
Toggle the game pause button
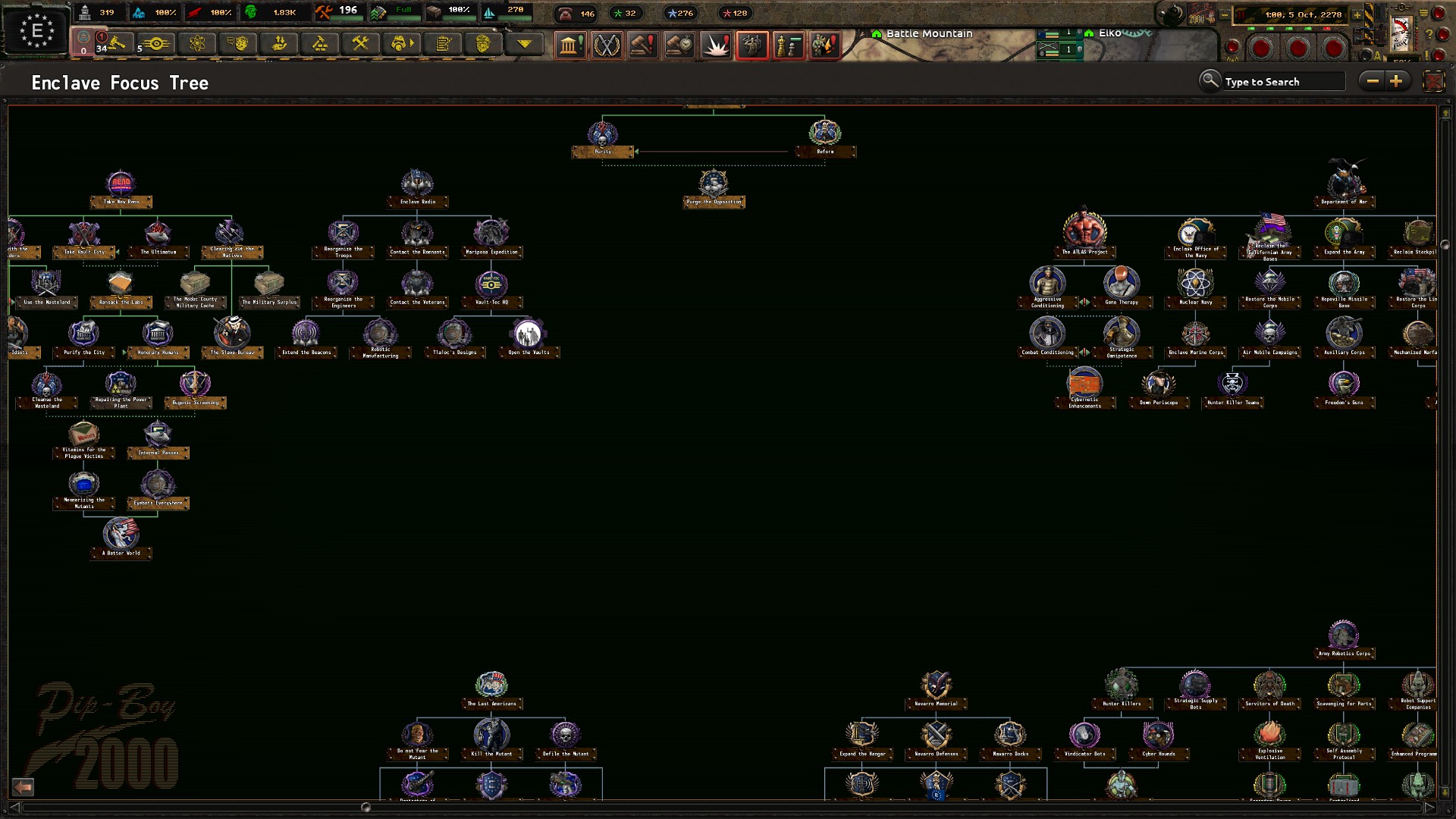point(1241,14)
